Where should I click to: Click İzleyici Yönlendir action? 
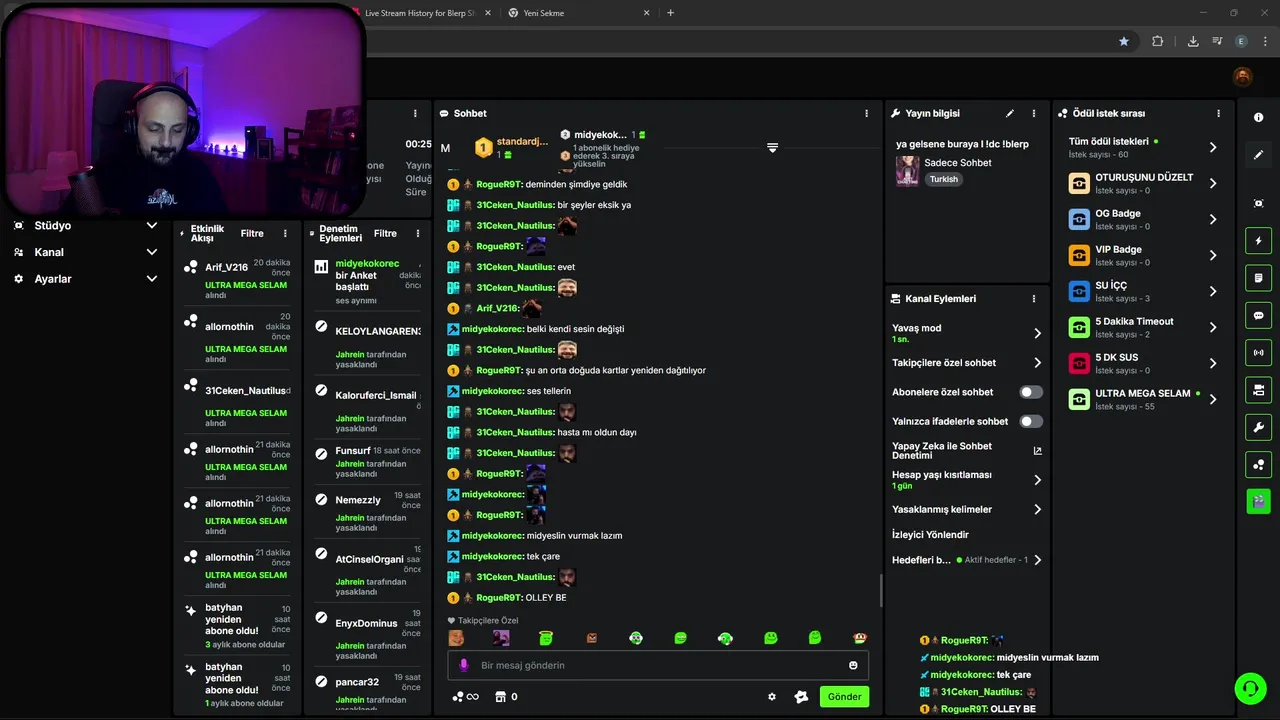[930, 535]
